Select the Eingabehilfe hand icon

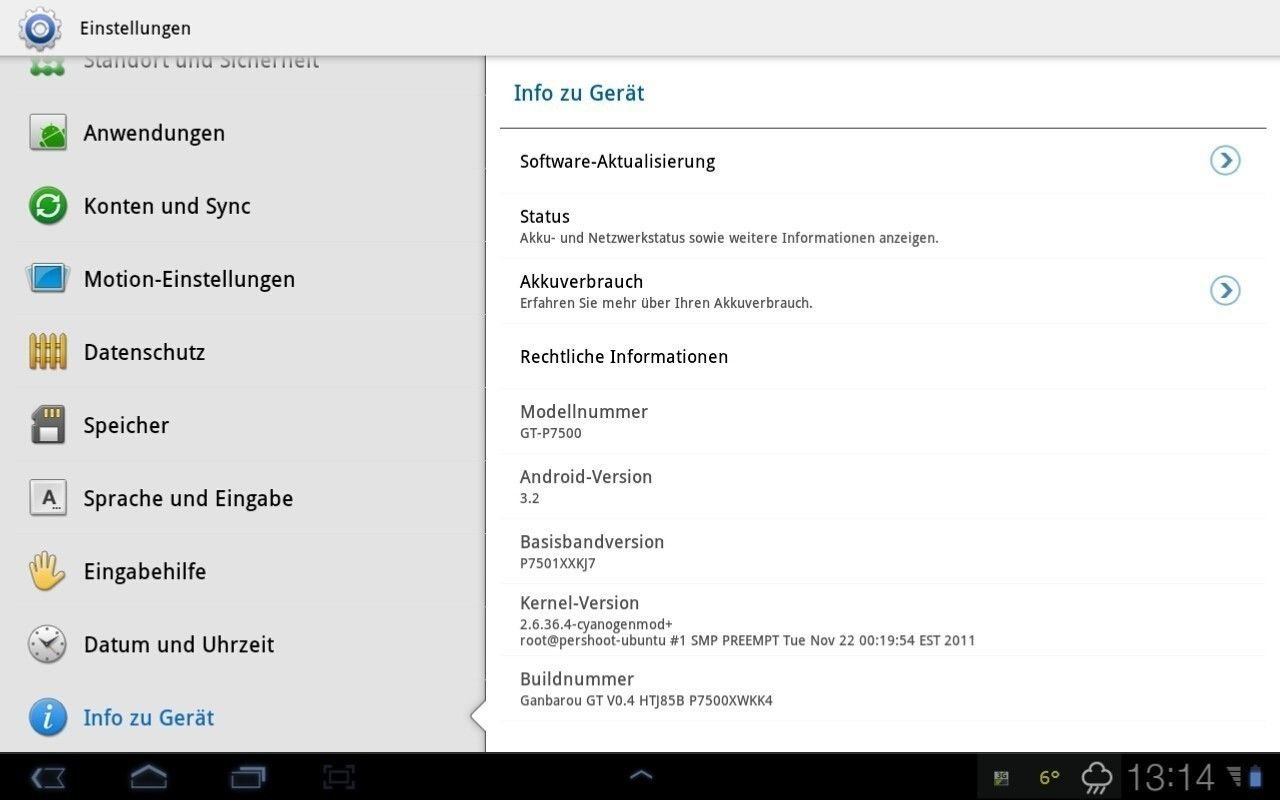(46, 571)
